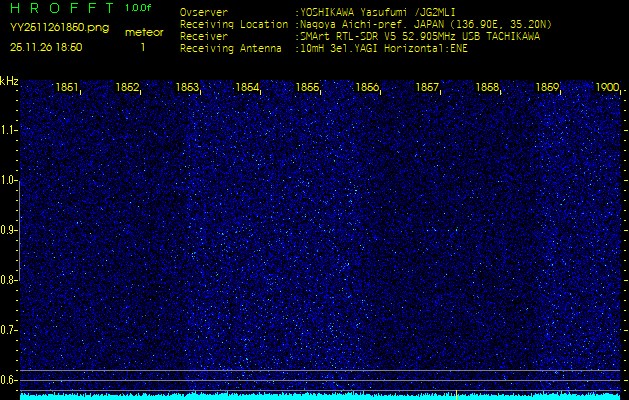Click the 1.1 frequency axis label
This screenshot has height=400, width=629.
(9, 130)
